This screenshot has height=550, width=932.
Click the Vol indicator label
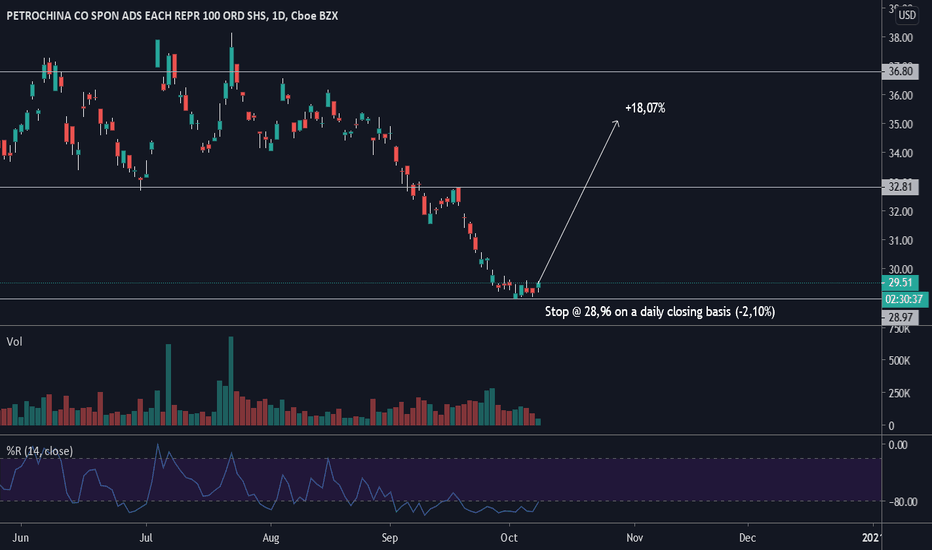[14, 341]
